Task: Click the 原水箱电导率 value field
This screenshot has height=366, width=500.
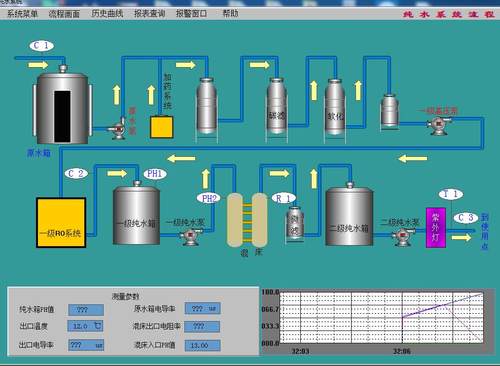Action: point(203,309)
